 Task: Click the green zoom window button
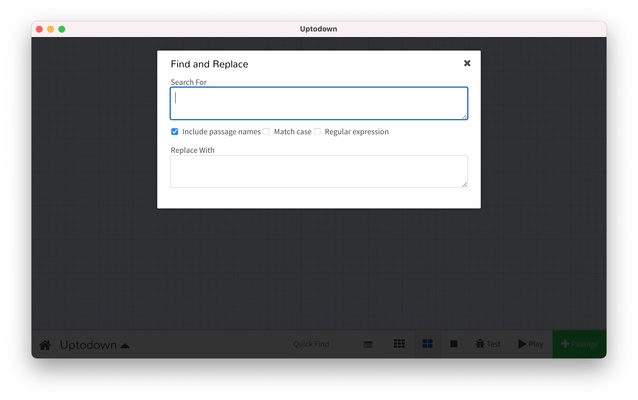tap(62, 29)
